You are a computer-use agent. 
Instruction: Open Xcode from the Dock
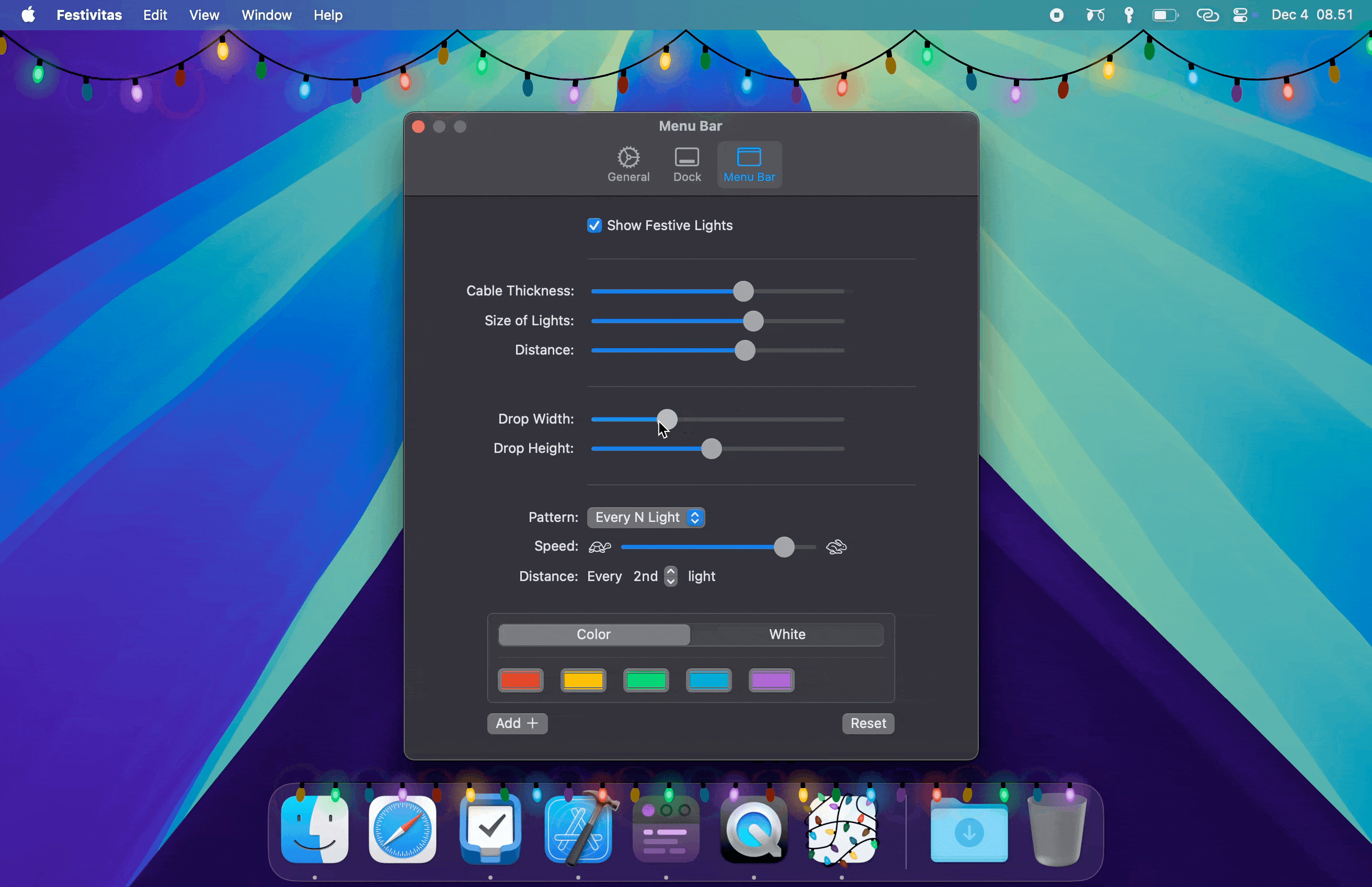tap(579, 830)
